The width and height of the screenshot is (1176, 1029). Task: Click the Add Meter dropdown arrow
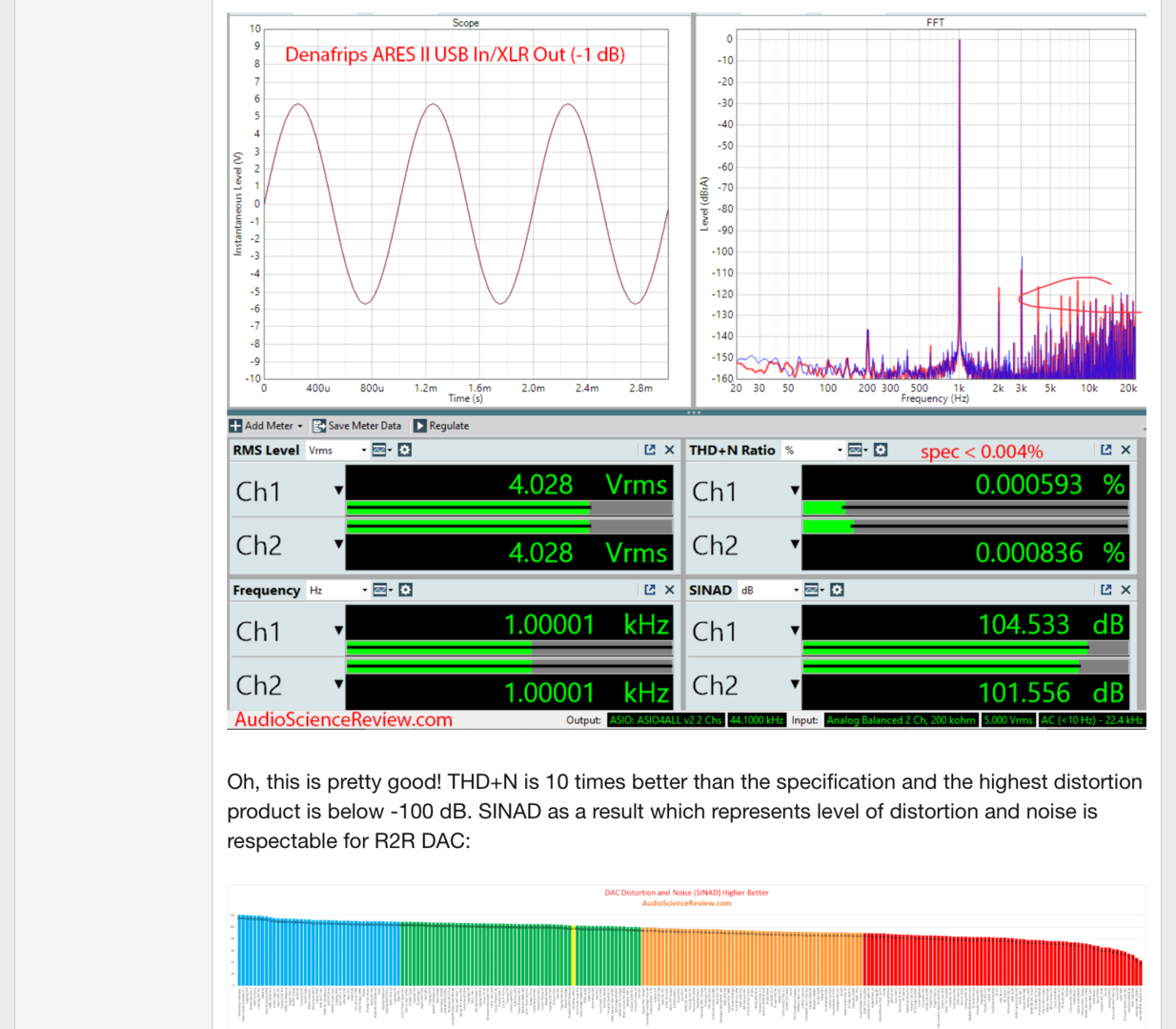coord(300,427)
